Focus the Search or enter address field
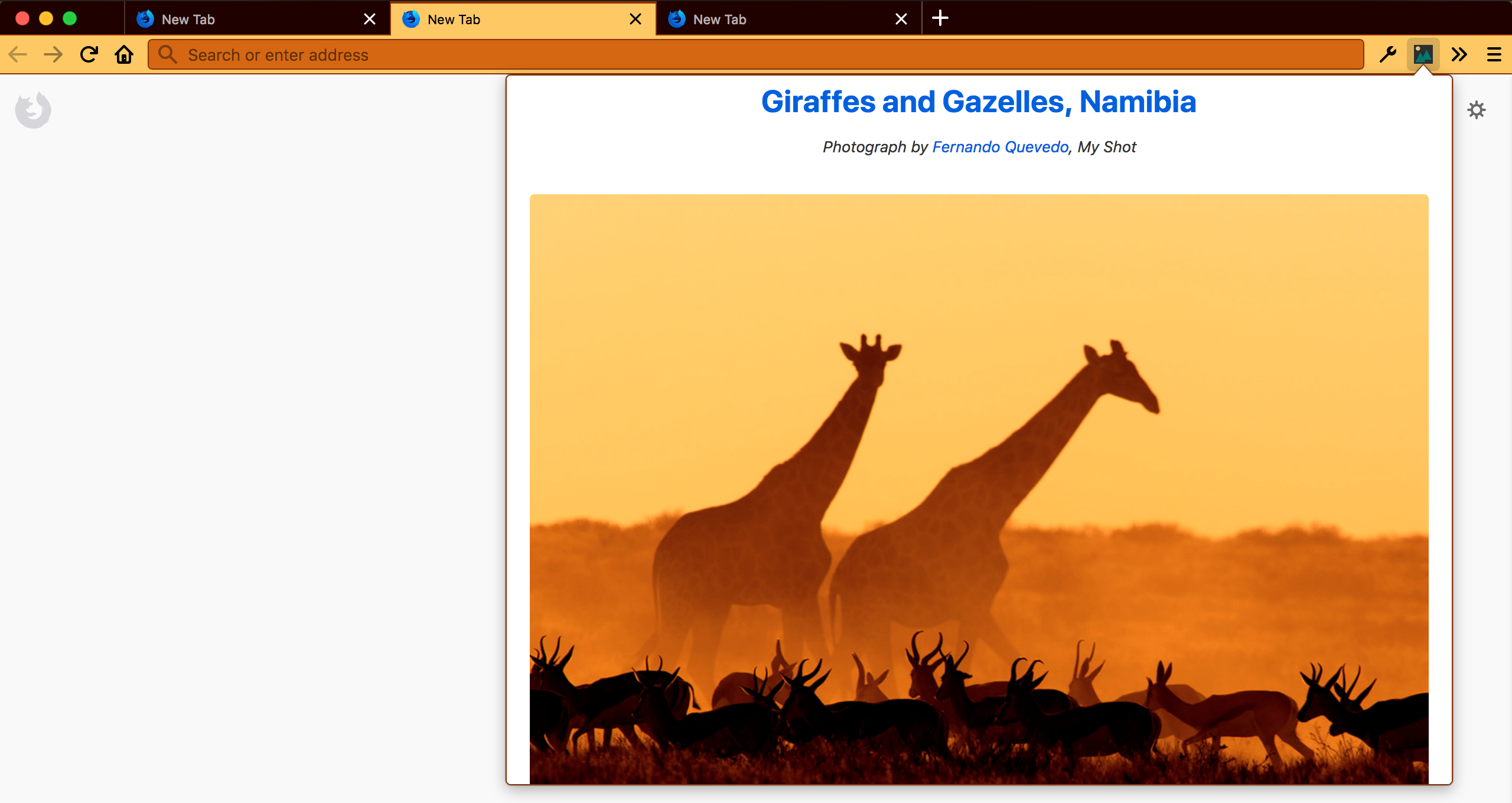Image resolution: width=1512 pixels, height=803 pixels. [768, 55]
